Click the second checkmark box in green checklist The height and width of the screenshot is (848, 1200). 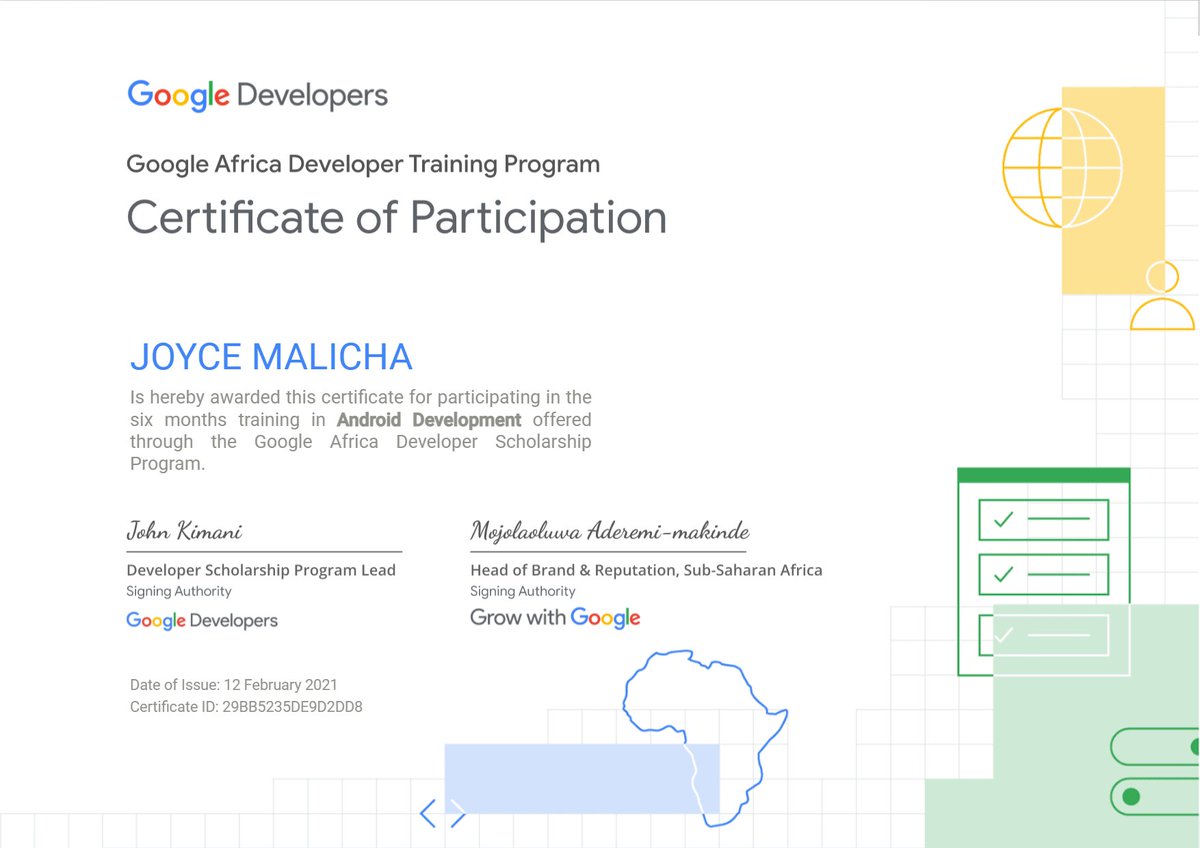[1044, 574]
